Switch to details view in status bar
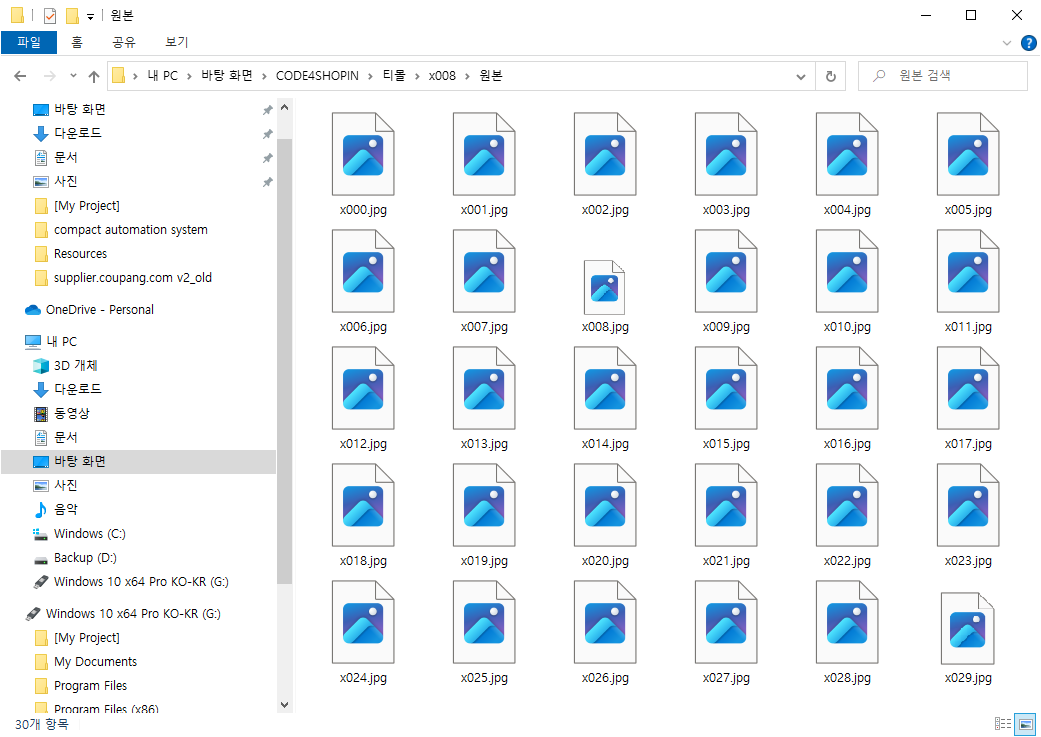The height and width of the screenshot is (737, 1041). [x=1001, y=724]
